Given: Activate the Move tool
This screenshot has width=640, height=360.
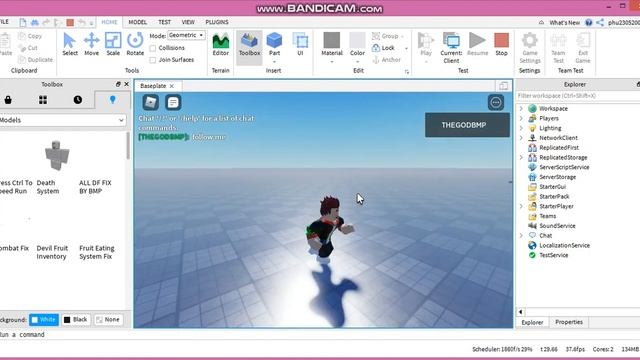Looking at the screenshot, I should pyautogui.click(x=91, y=44).
